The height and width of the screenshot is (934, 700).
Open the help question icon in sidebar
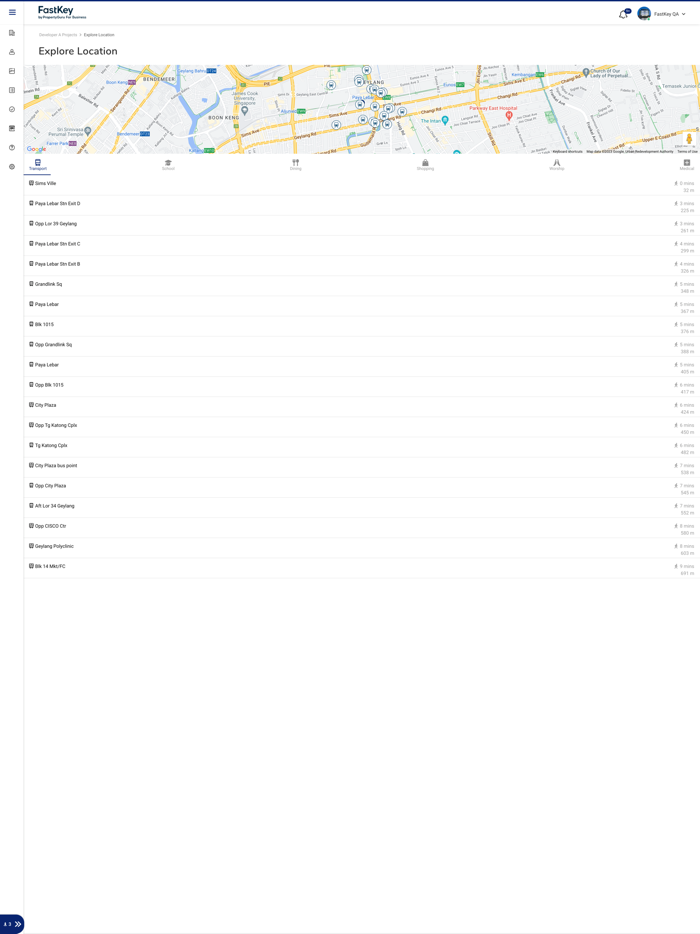(12, 147)
